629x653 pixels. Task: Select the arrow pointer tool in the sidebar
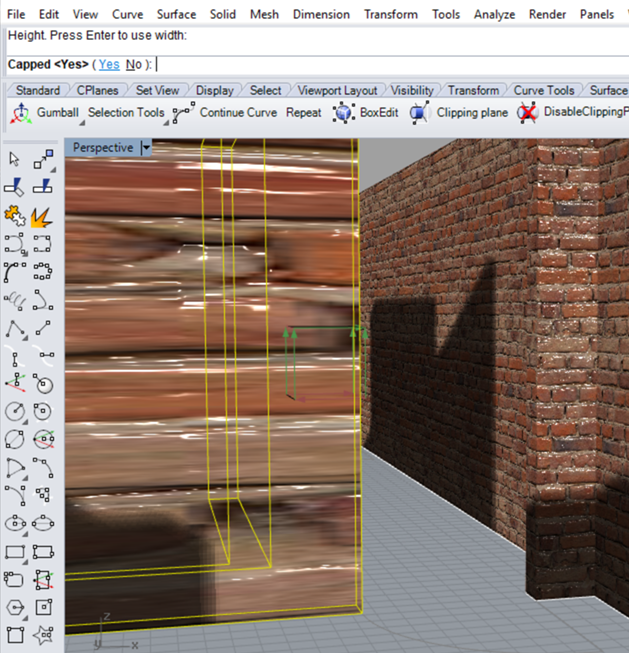coord(15,160)
